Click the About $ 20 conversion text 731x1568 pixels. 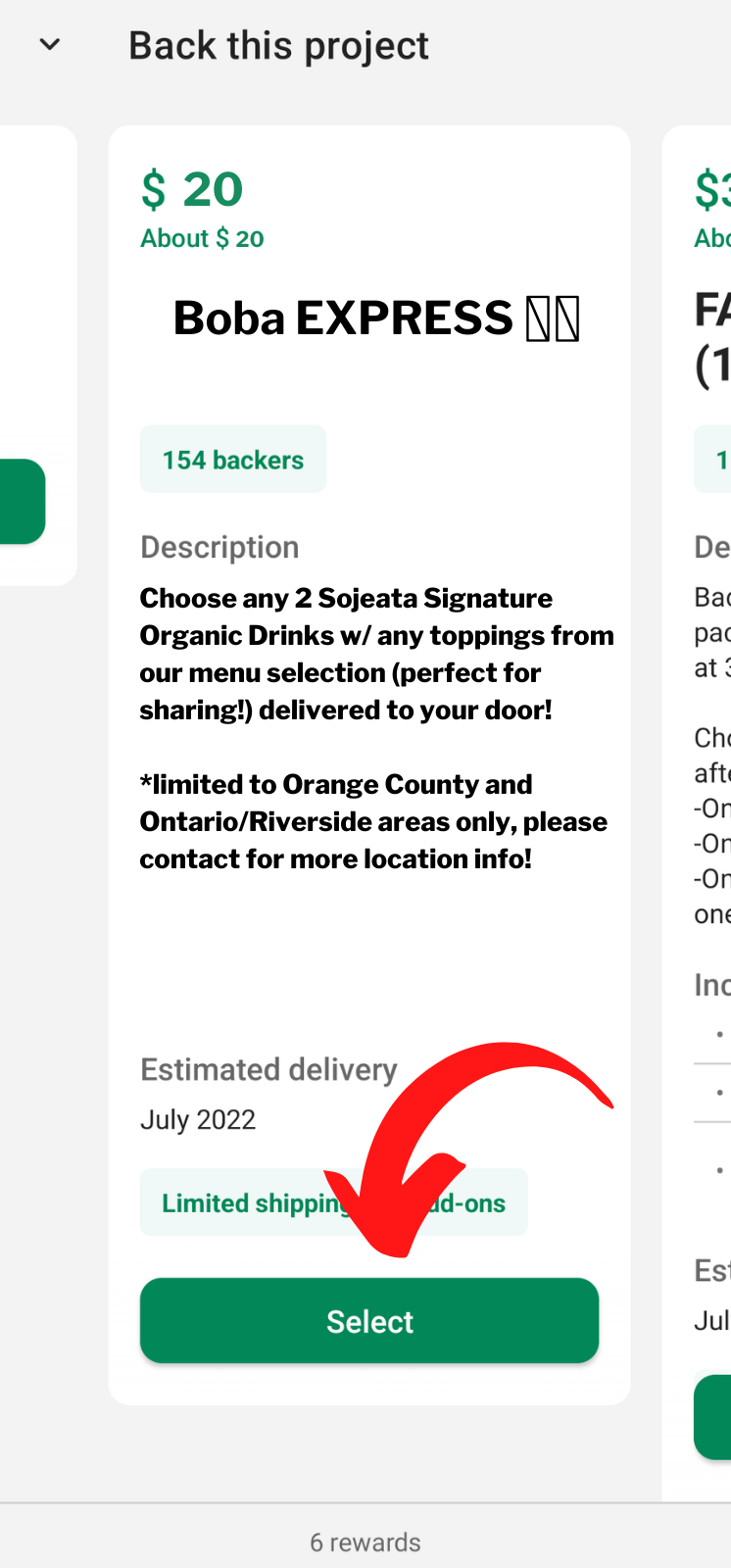[x=202, y=239]
